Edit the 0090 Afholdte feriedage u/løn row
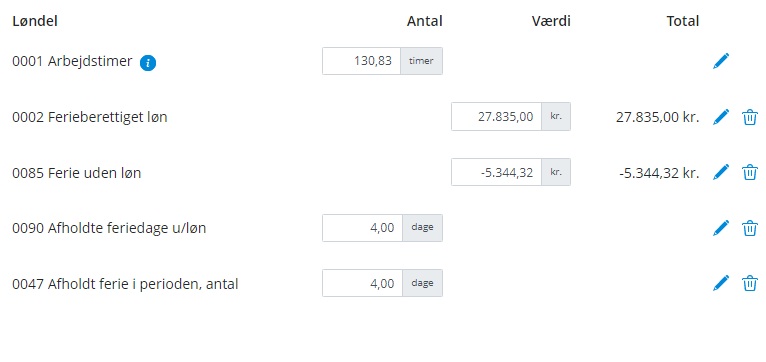The image size is (766, 362). point(721,228)
